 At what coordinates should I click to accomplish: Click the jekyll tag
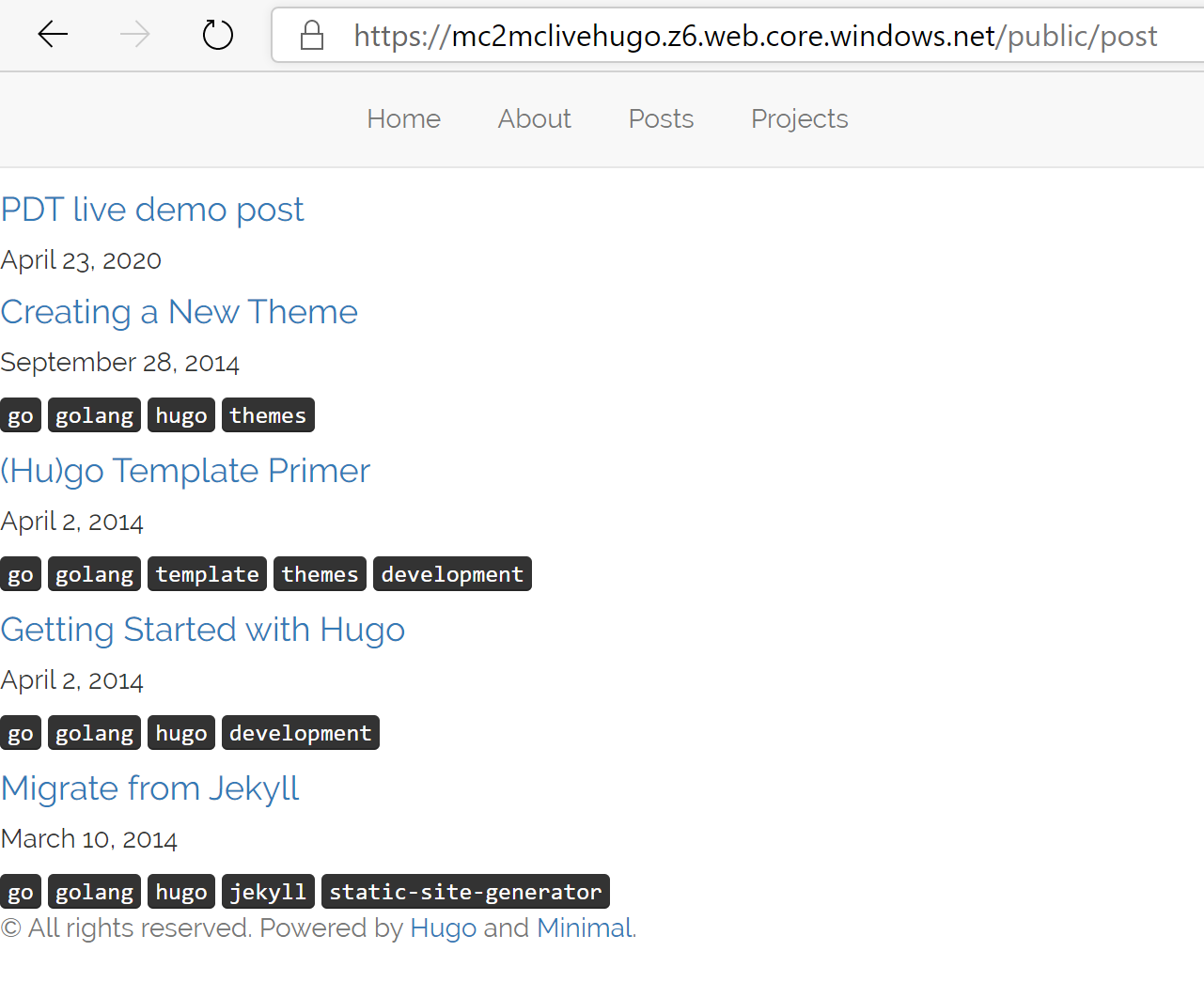(268, 892)
